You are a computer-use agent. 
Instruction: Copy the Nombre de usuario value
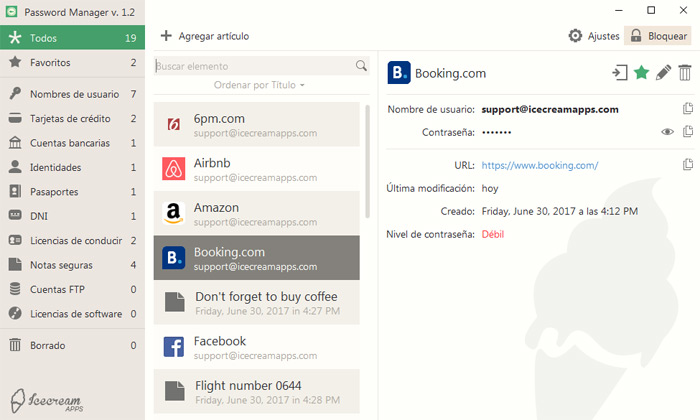pos(688,108)
